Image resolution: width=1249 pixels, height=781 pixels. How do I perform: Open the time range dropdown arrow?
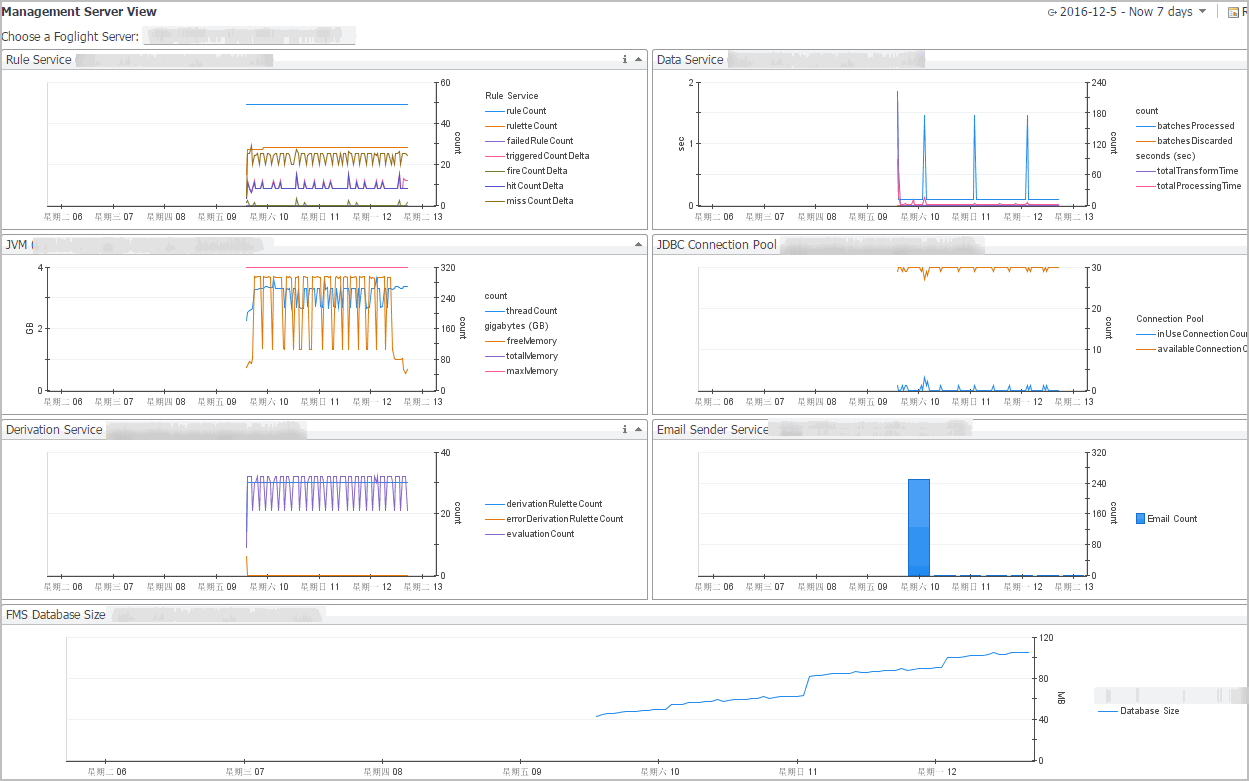pyautogui.click(x=1202, y=12)
